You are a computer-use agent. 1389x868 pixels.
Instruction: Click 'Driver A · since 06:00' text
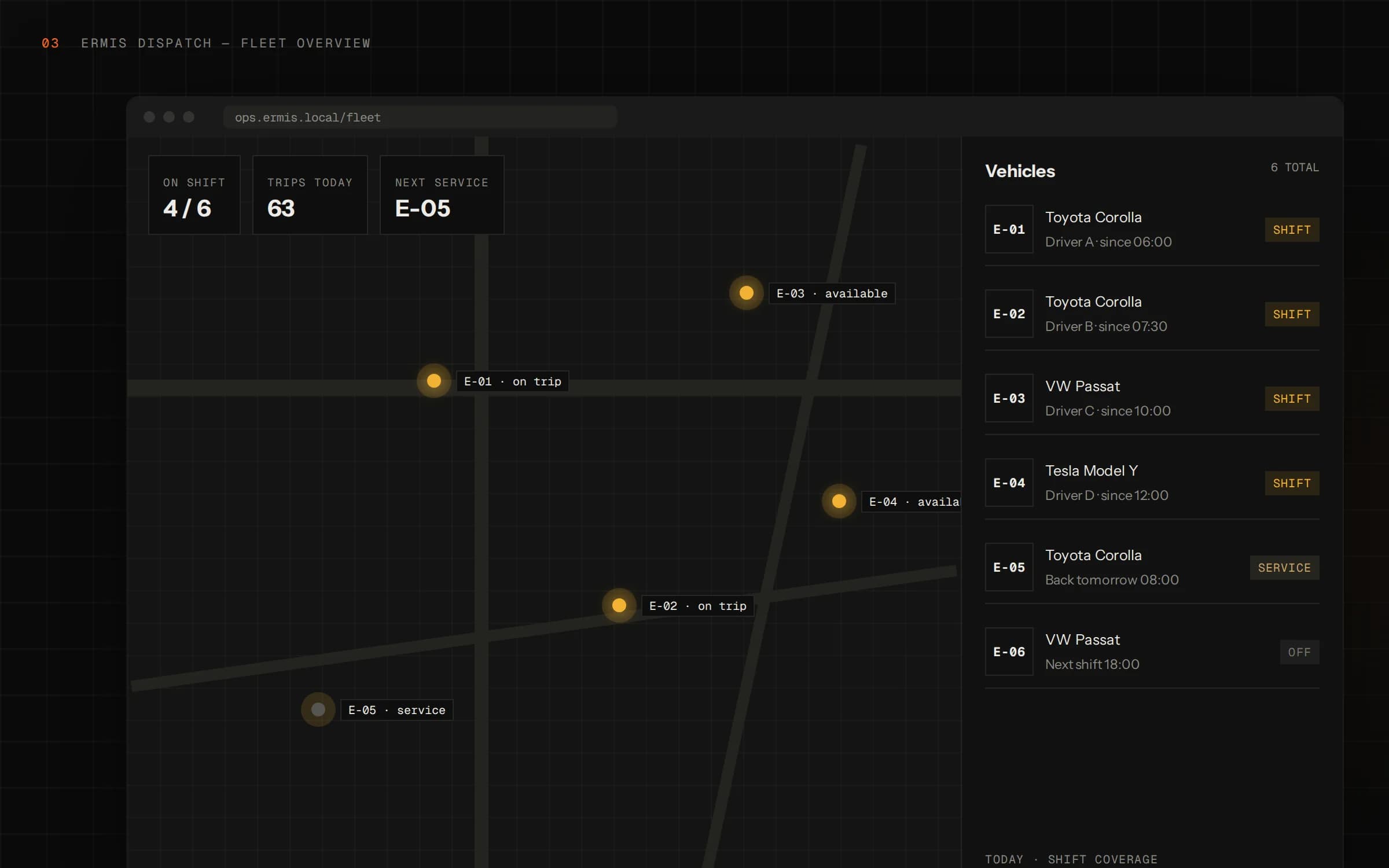point(1108,242)
